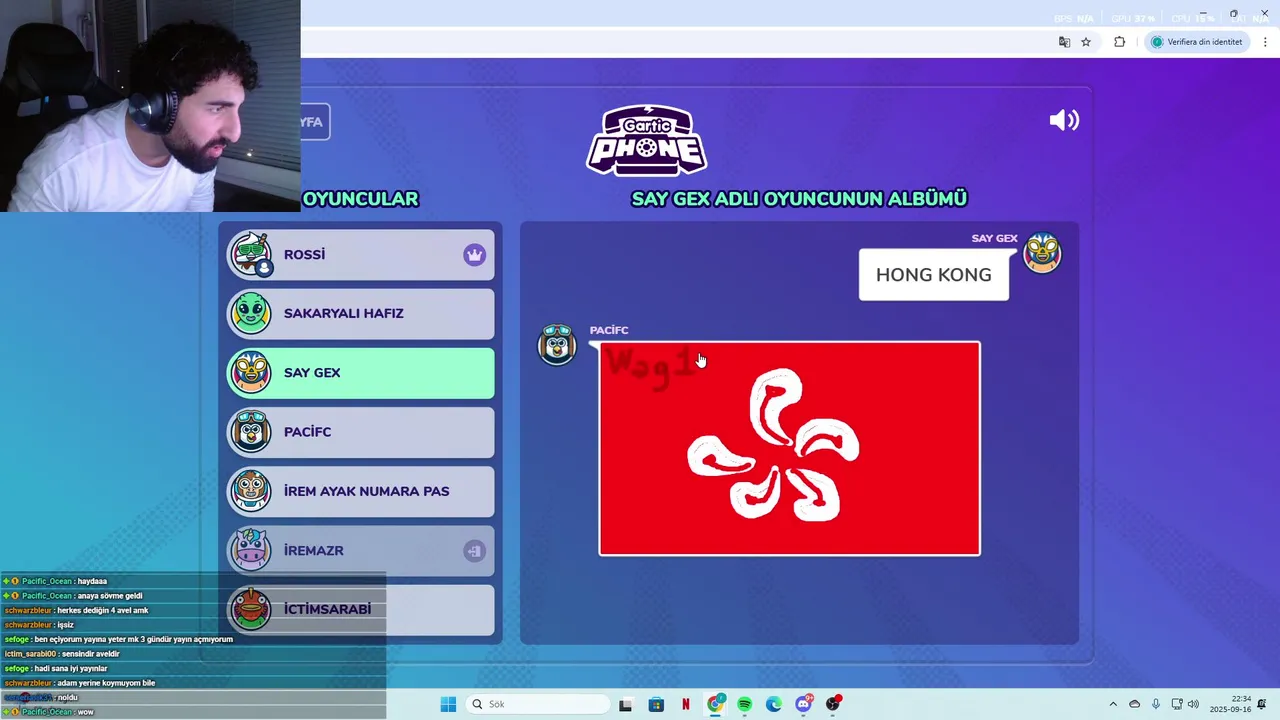Open the notification bell icon
This screenshot has width=1280, height=720.
tap(1262, 704)
